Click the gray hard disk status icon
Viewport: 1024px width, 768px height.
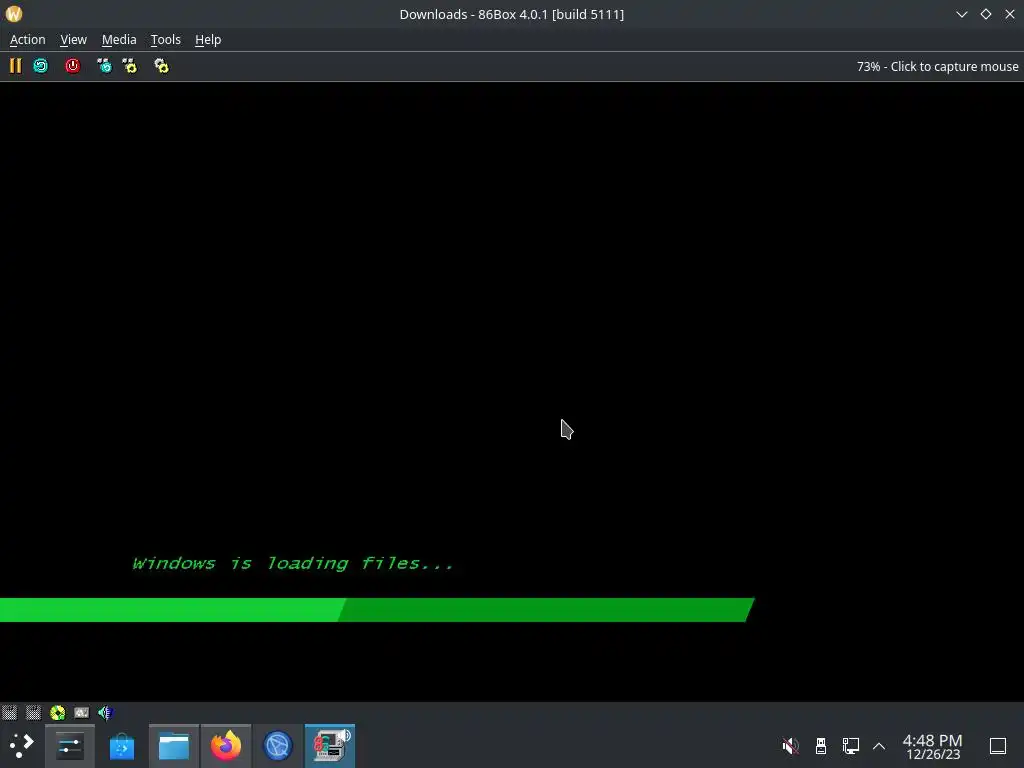[x=82, y=712]
